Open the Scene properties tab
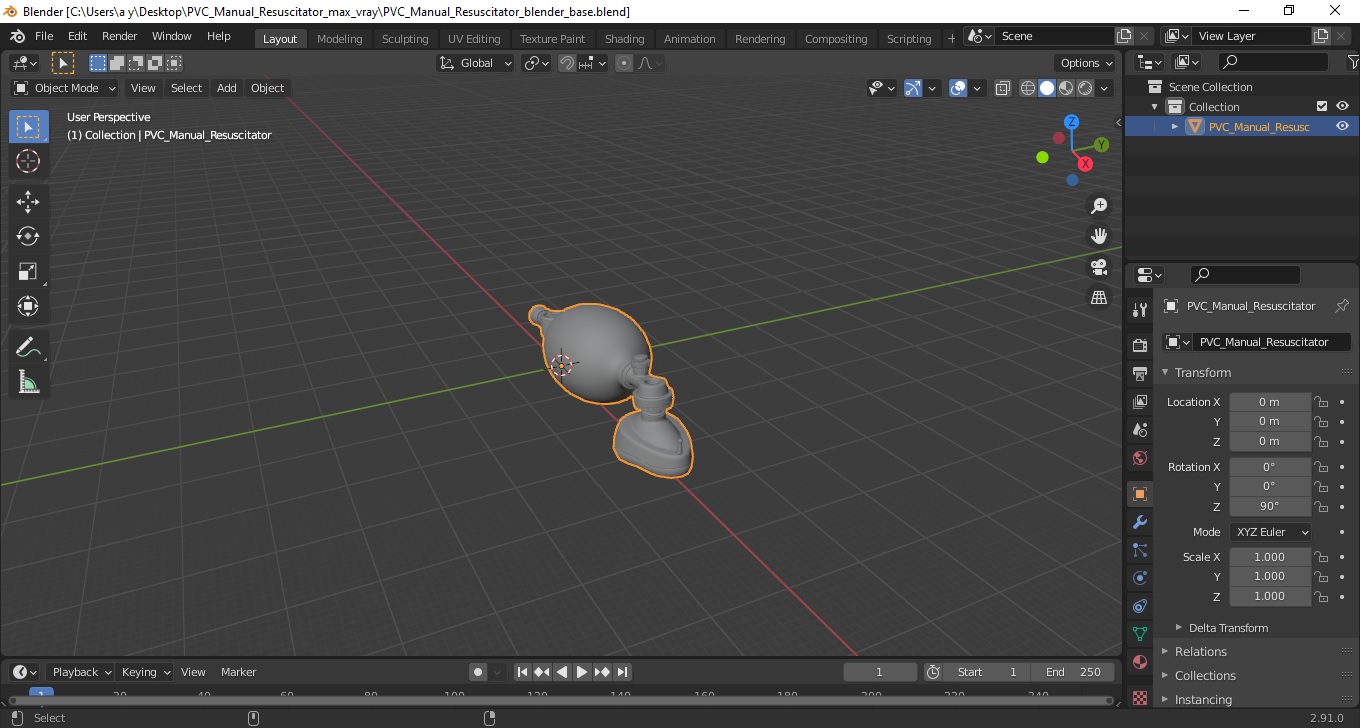This screenshot has width=1360, height=728. (x=1139, y=429)
